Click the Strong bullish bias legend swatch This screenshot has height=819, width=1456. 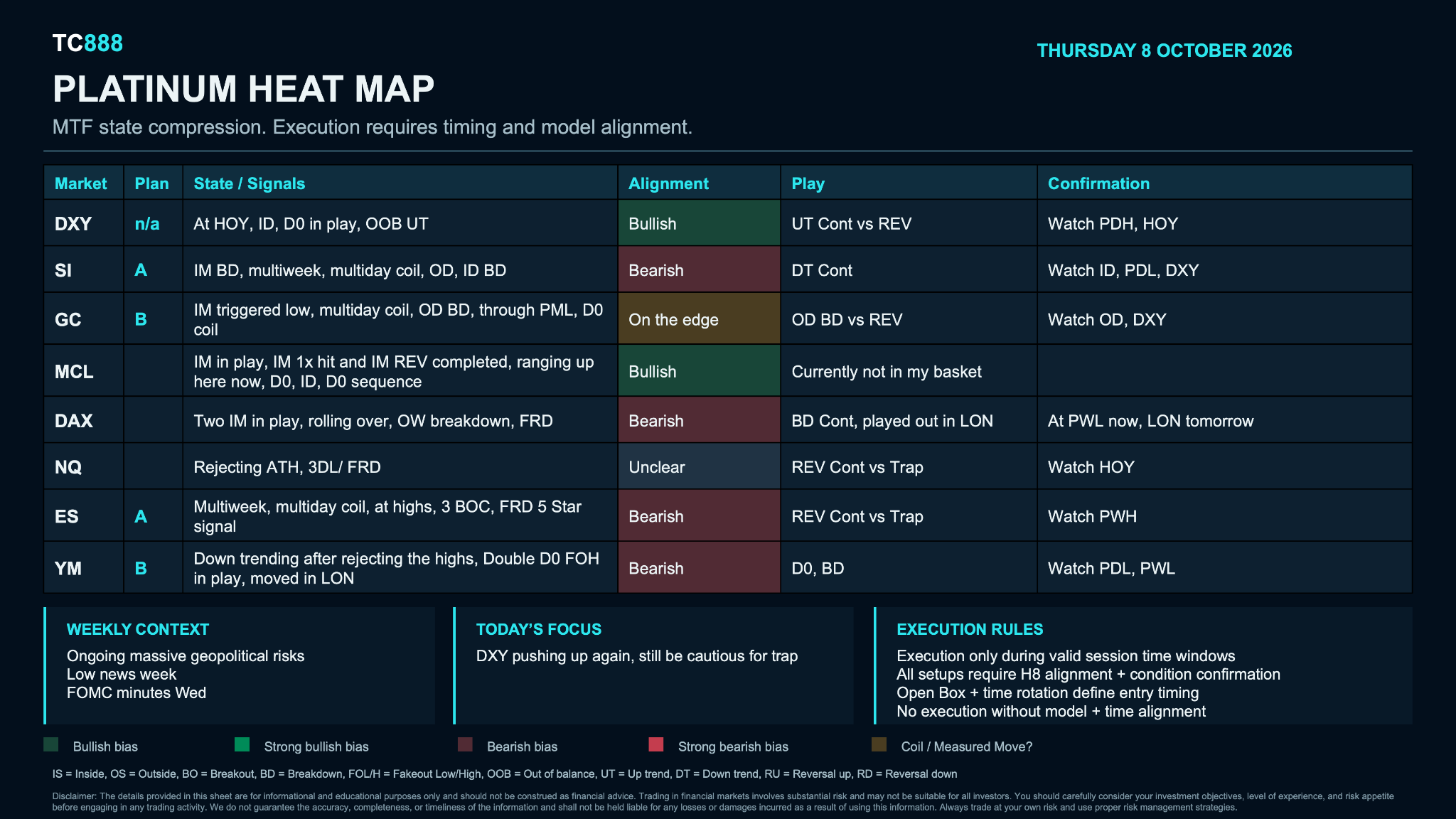242,744
